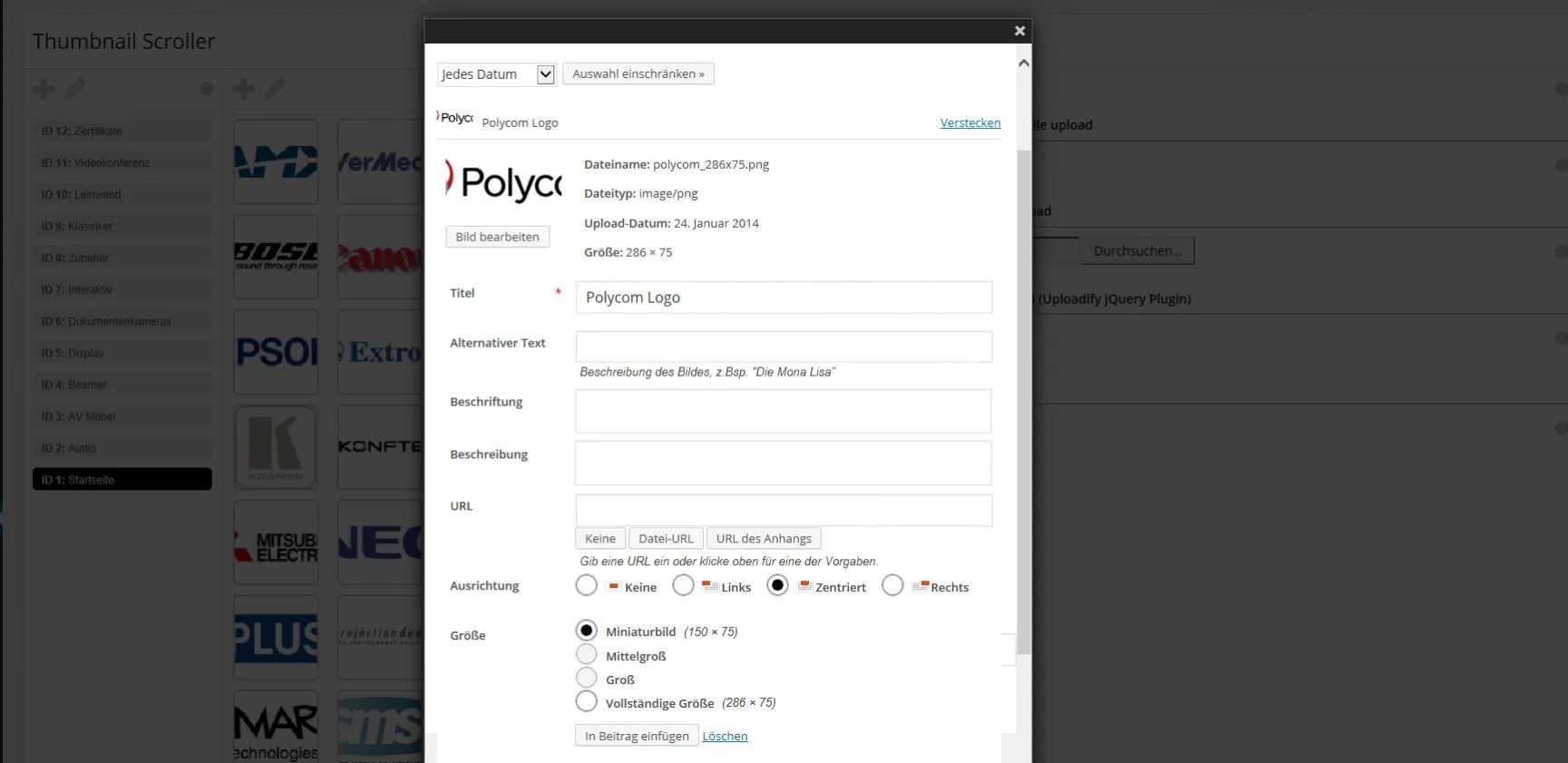
Task: Select ID 5: Display in the list
Action: 122,353
